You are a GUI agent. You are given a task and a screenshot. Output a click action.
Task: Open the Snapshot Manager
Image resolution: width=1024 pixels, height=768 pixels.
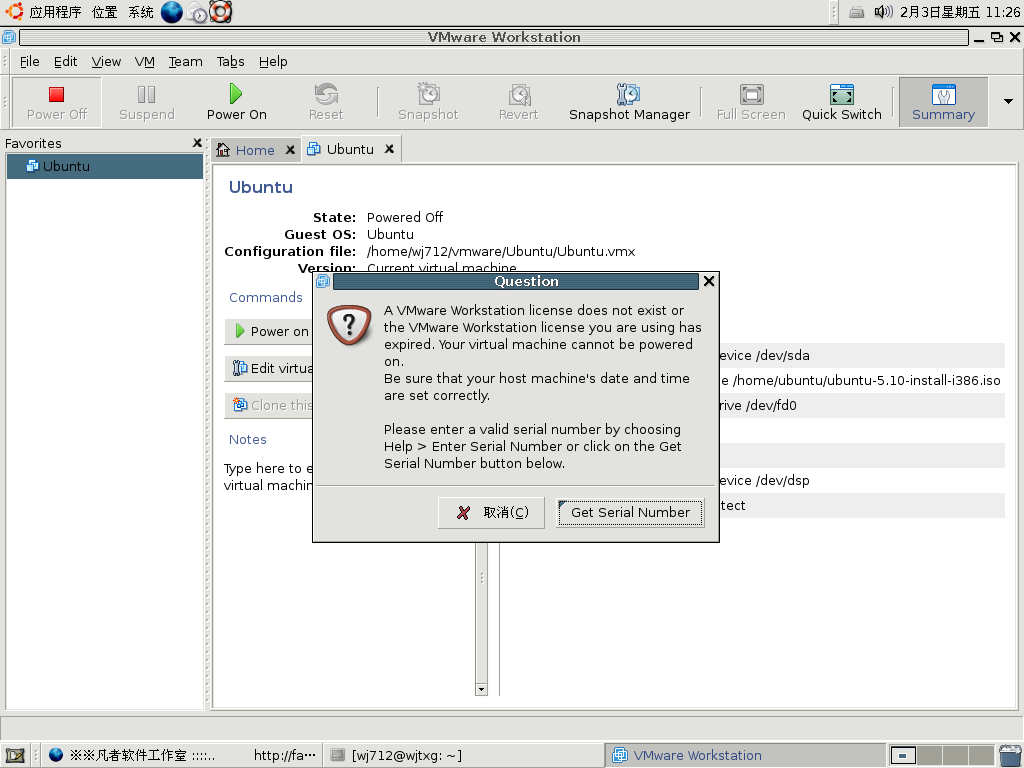tap(629, 102)
